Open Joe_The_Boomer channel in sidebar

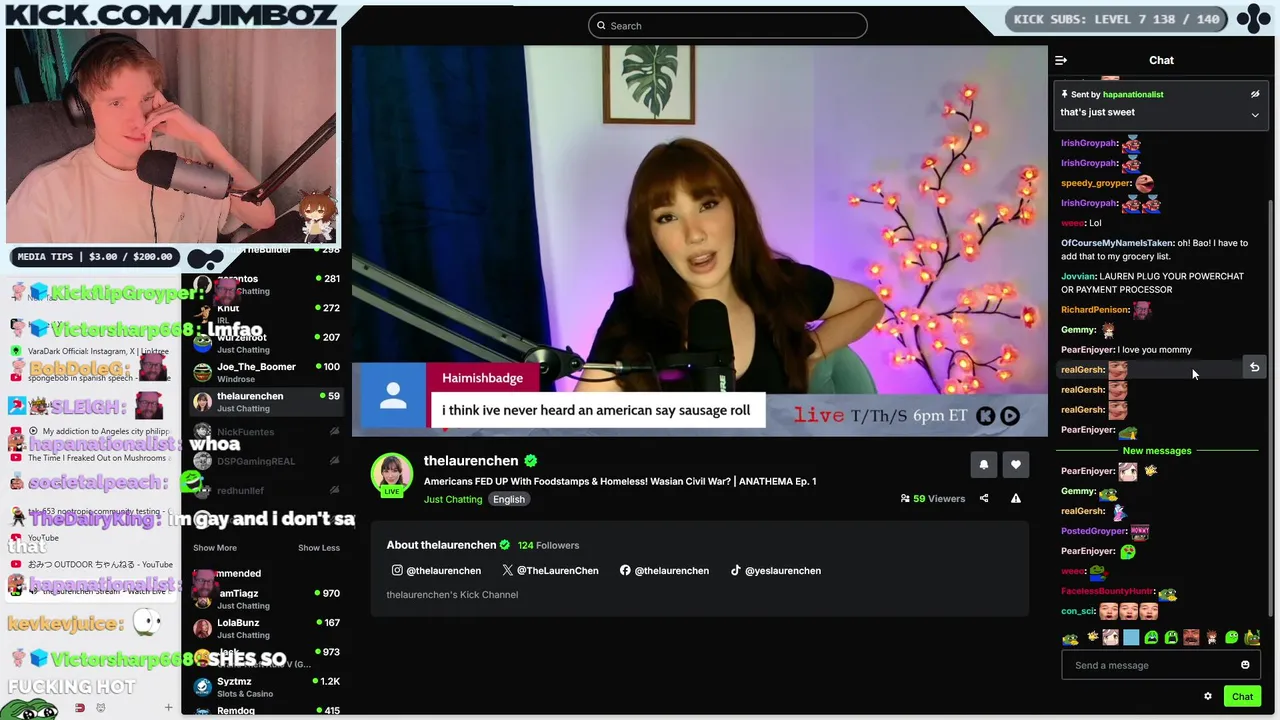pos(265,372)
